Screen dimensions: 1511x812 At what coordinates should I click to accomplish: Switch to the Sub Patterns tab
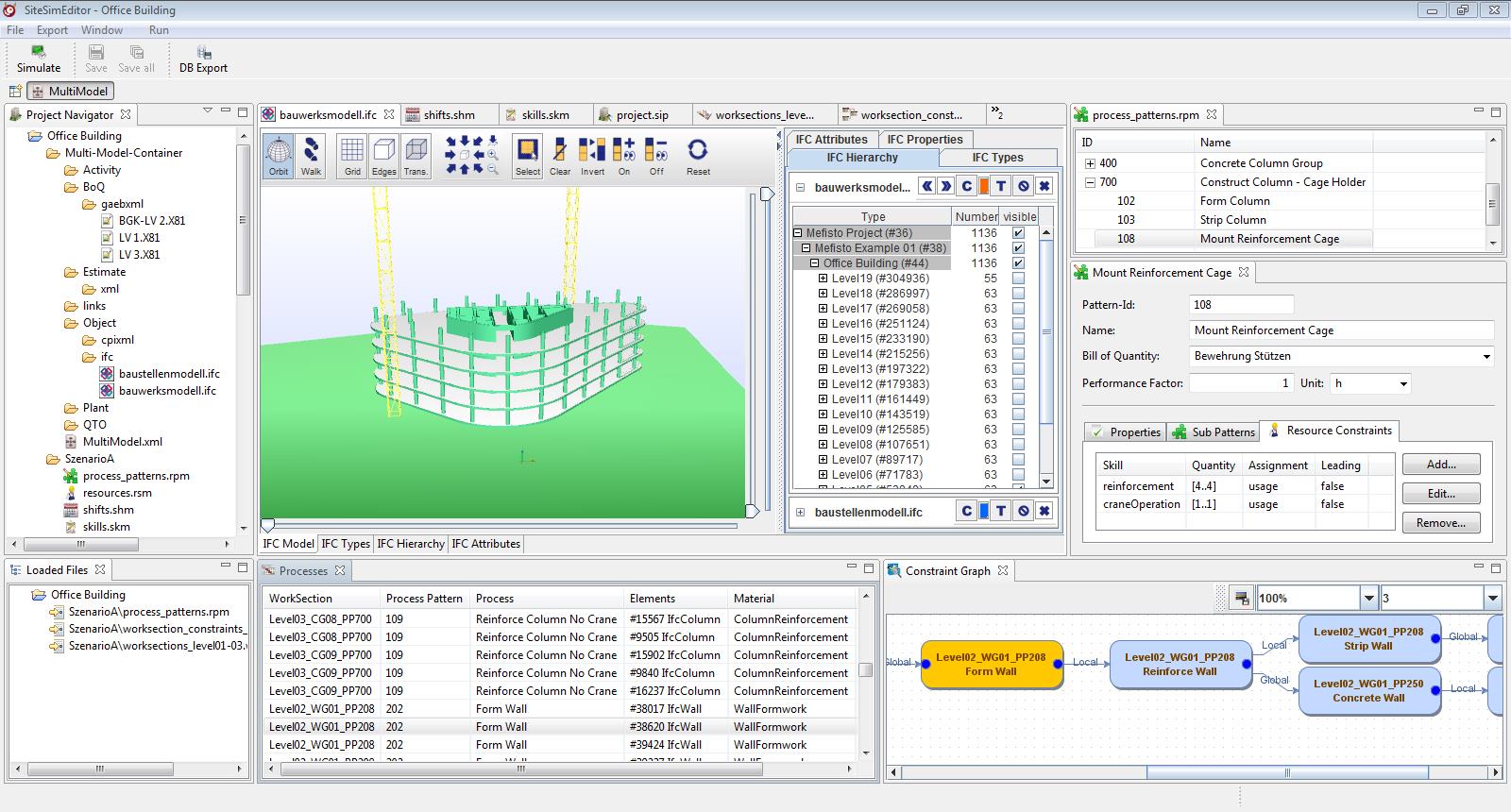1214,431
